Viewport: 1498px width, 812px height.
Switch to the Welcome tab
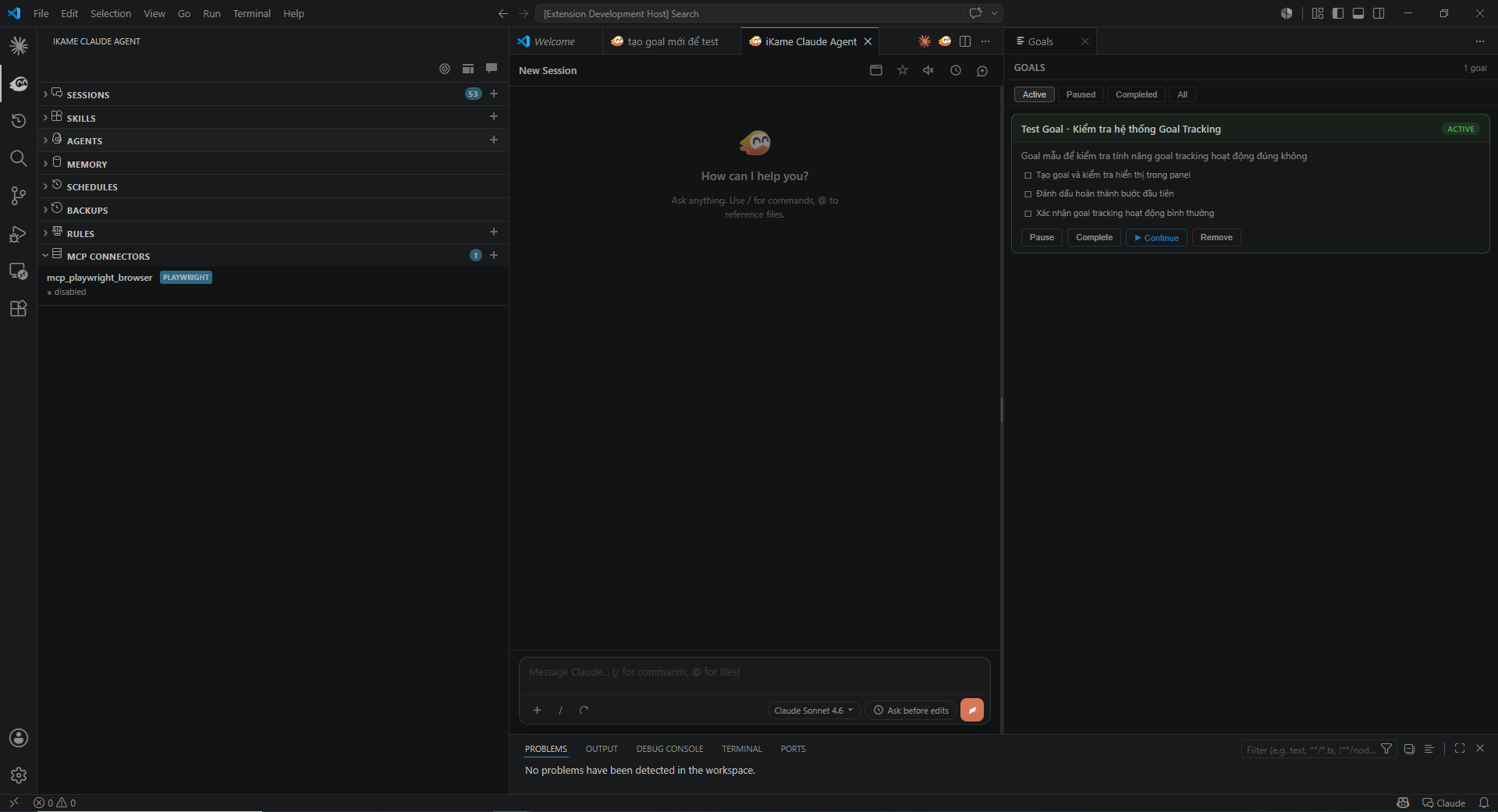pos(556,41)
